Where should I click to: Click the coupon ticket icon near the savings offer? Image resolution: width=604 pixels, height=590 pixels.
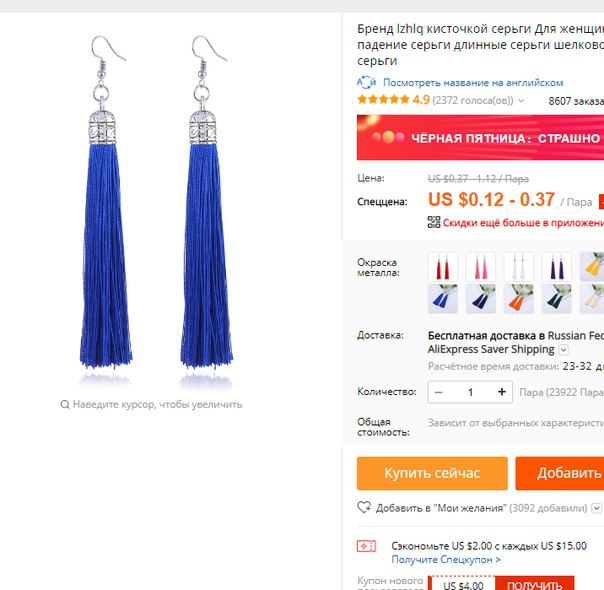(x=366, y=546)
